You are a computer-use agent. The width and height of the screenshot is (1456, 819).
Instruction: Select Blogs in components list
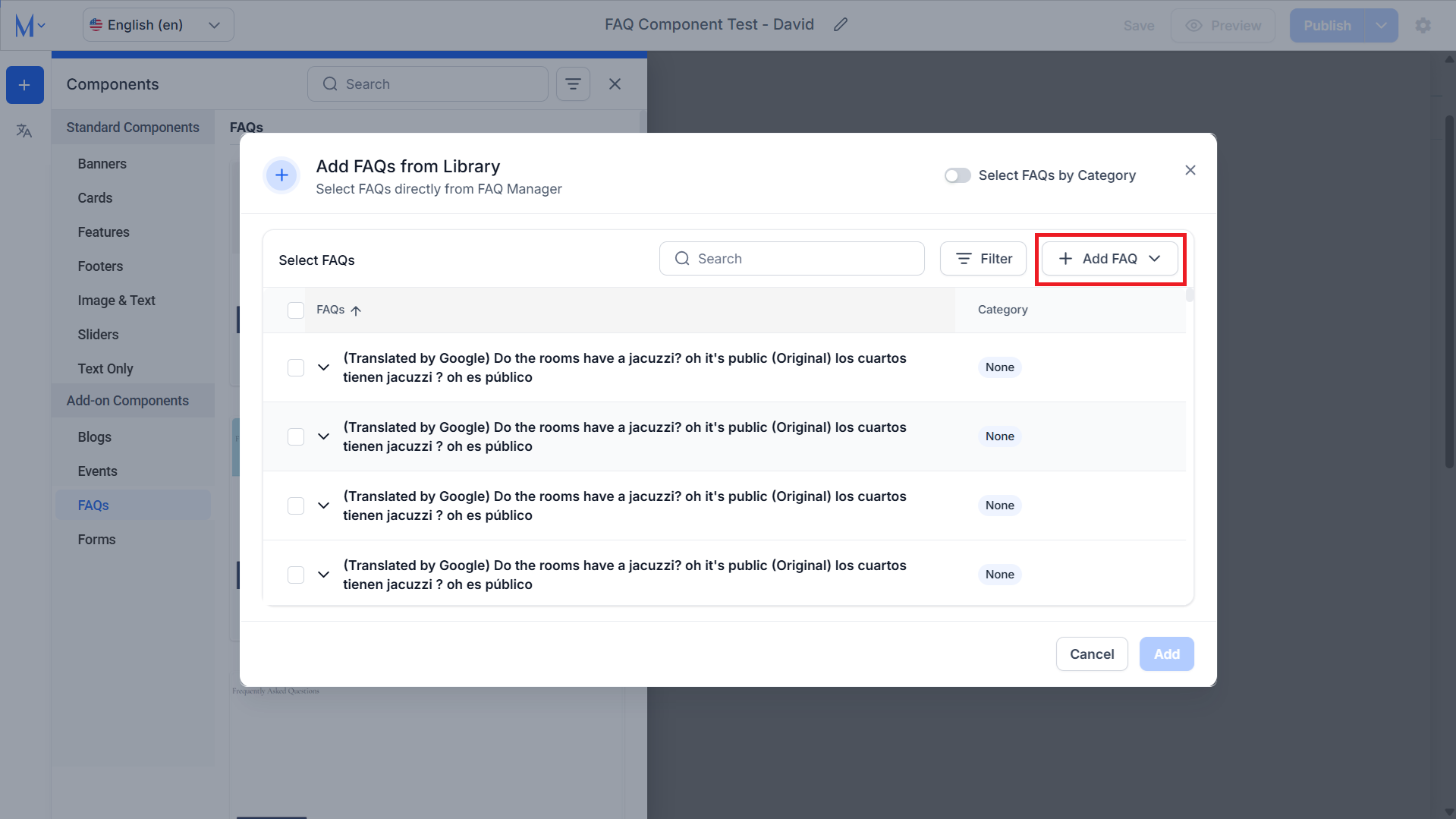click(x=94, y=437)
